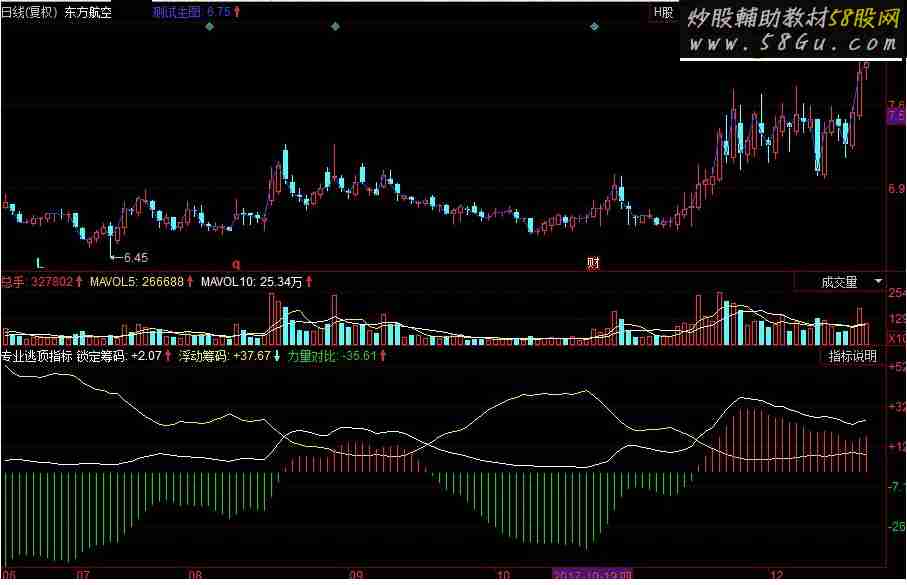Open the 成交量 indicator dropdown
This screenshot has height=585, width=907.
click(840, 282)
